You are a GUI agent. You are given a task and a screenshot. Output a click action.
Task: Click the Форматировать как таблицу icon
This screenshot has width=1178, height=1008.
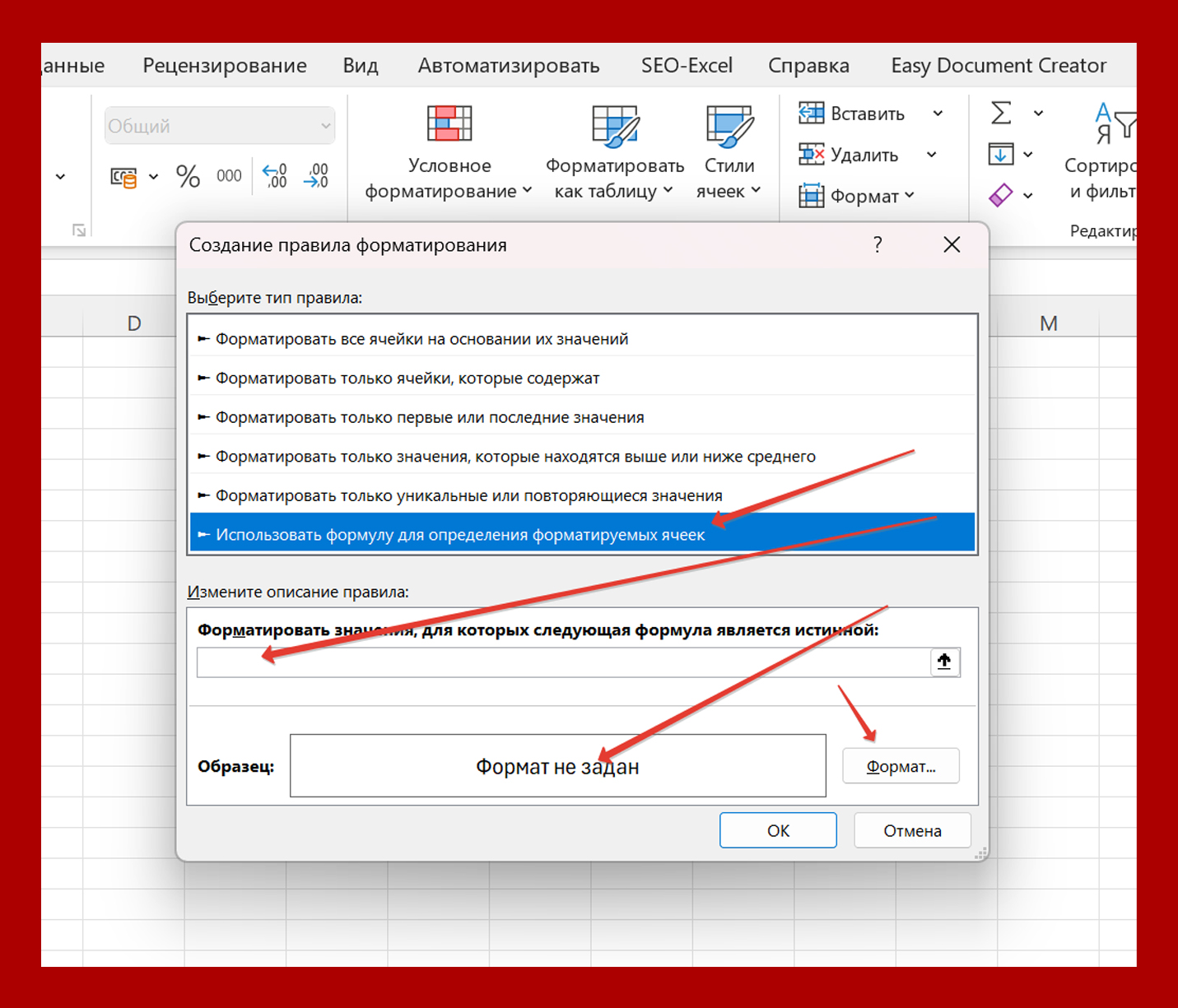coord(615,126)
